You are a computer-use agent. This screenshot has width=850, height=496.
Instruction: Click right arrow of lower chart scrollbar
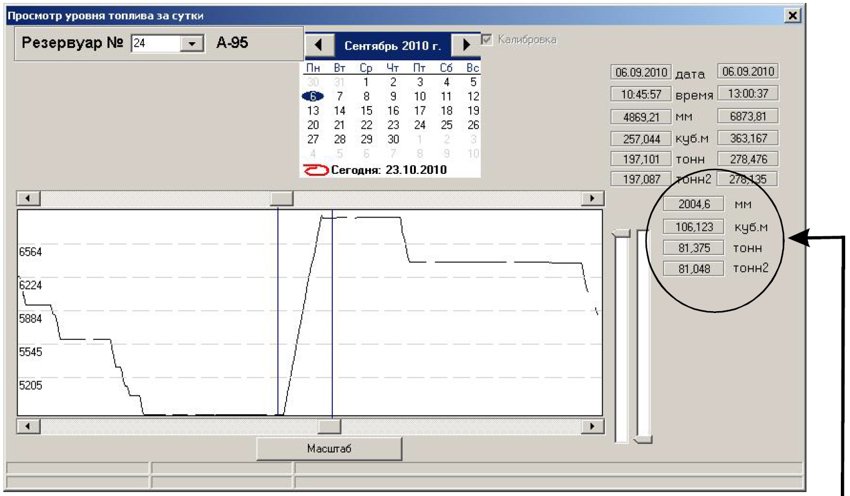(x=592, y=427)
